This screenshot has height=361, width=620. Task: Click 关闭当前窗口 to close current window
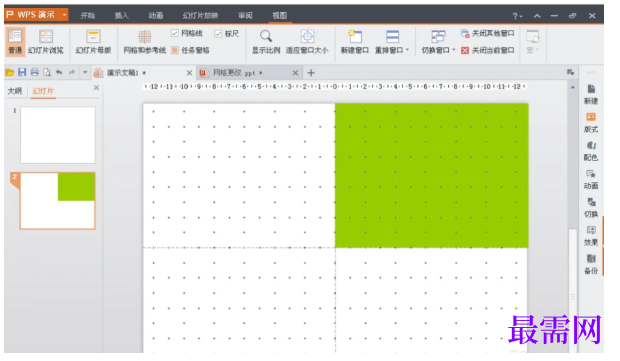[x=488, y=50]
